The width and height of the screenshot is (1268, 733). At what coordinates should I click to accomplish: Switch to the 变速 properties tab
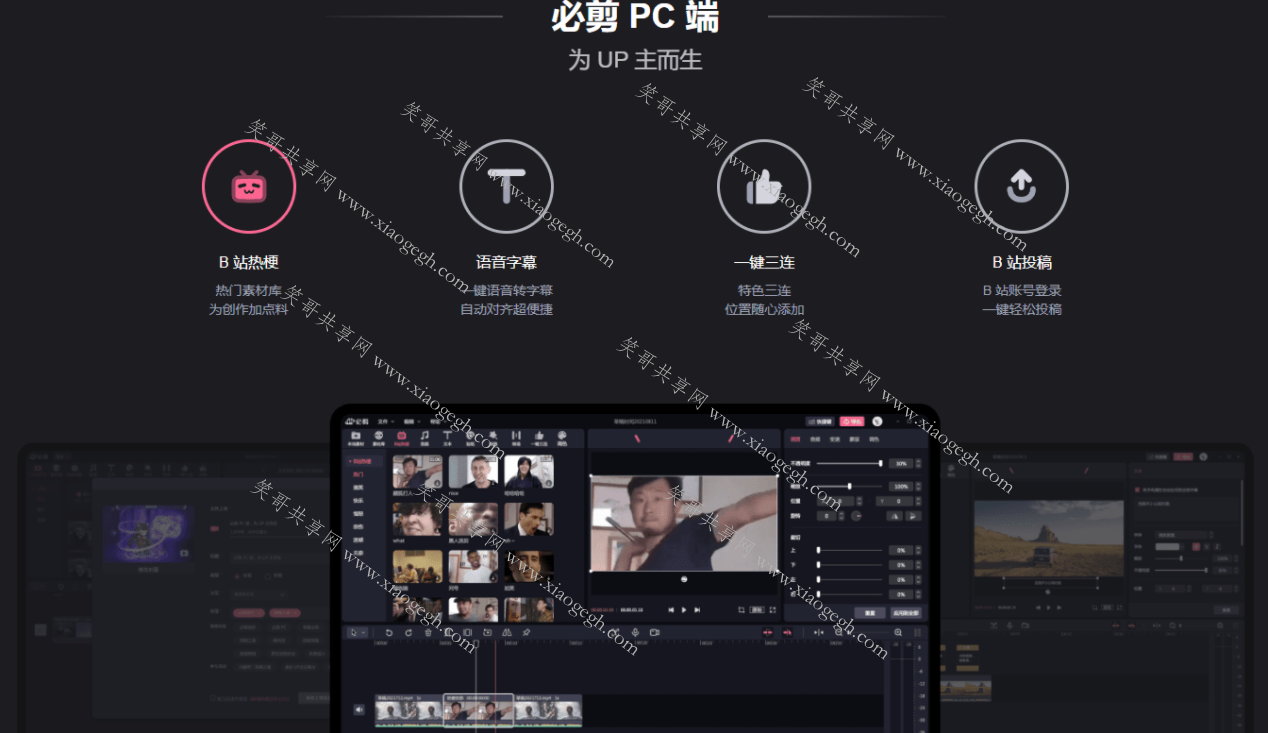(x=834, y=439)
